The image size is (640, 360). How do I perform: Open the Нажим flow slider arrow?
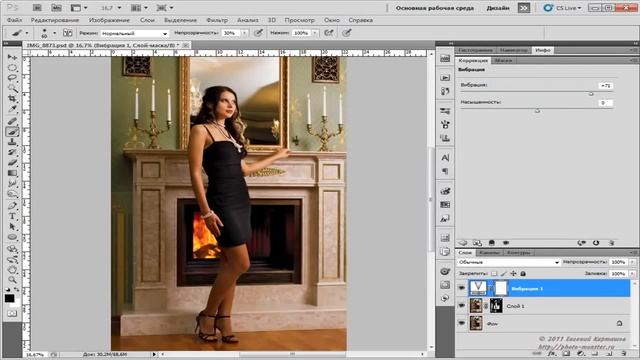(315, 33)
